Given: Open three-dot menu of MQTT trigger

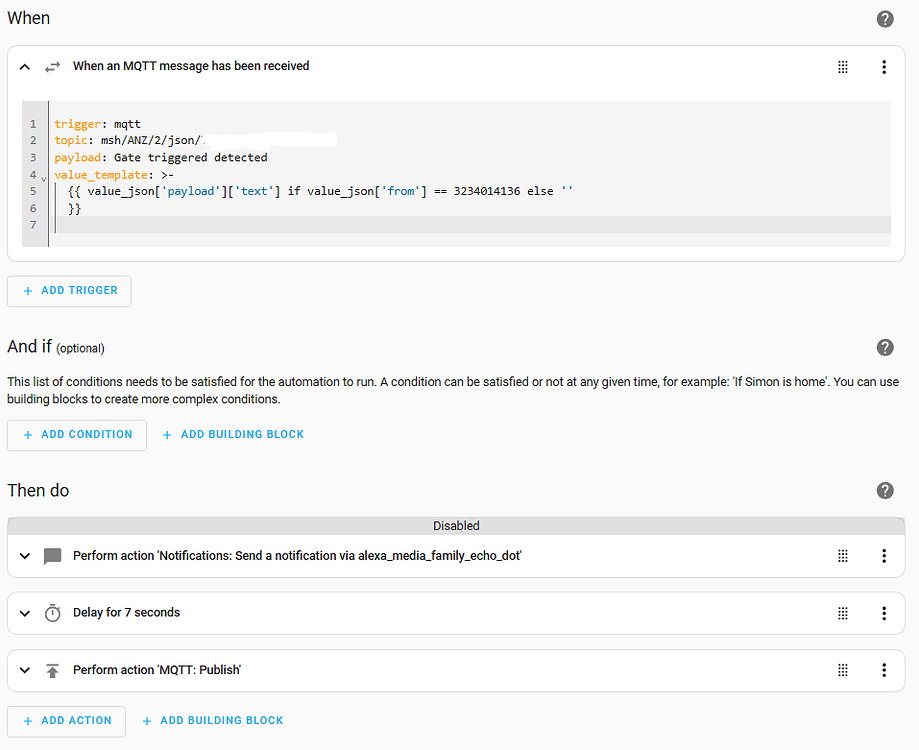Looking at the screenshot, I should 884,67.
